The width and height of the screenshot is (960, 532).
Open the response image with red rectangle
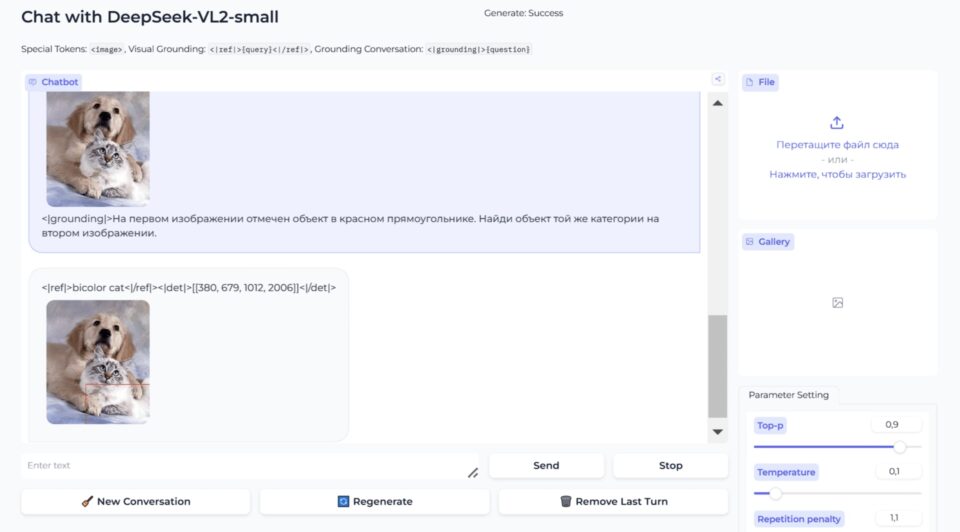pos(98,362)
